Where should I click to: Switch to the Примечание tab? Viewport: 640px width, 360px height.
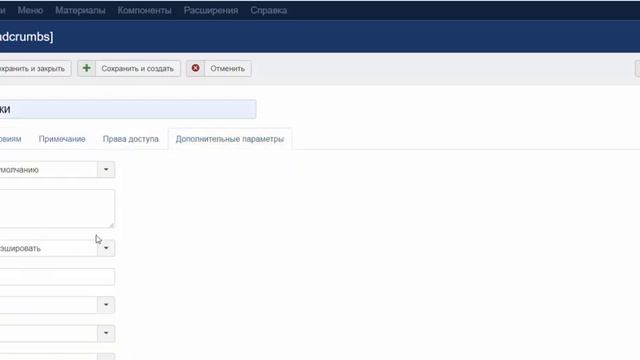point(62,139)
